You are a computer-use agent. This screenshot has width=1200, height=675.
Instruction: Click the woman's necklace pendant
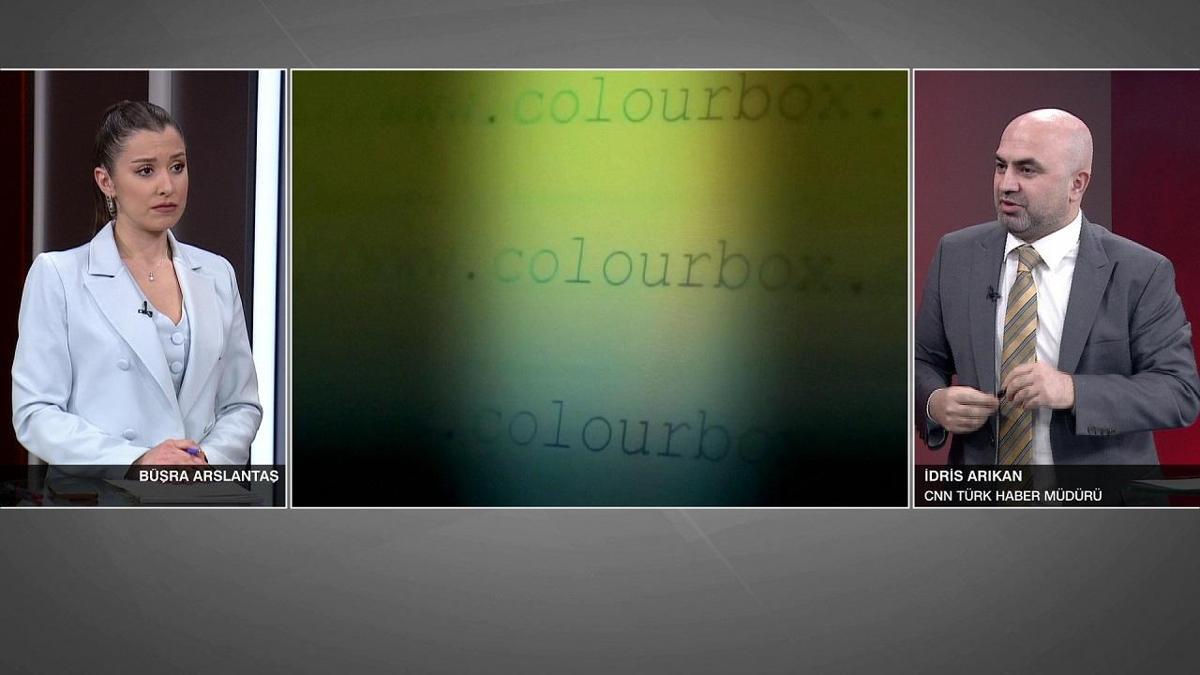[152, 276]
